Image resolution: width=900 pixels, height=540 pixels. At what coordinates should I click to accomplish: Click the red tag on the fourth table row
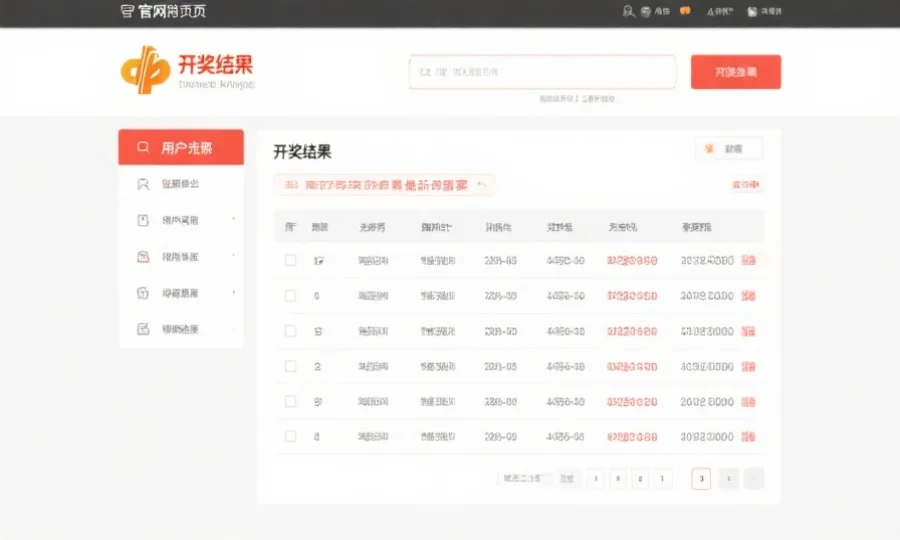748,367
